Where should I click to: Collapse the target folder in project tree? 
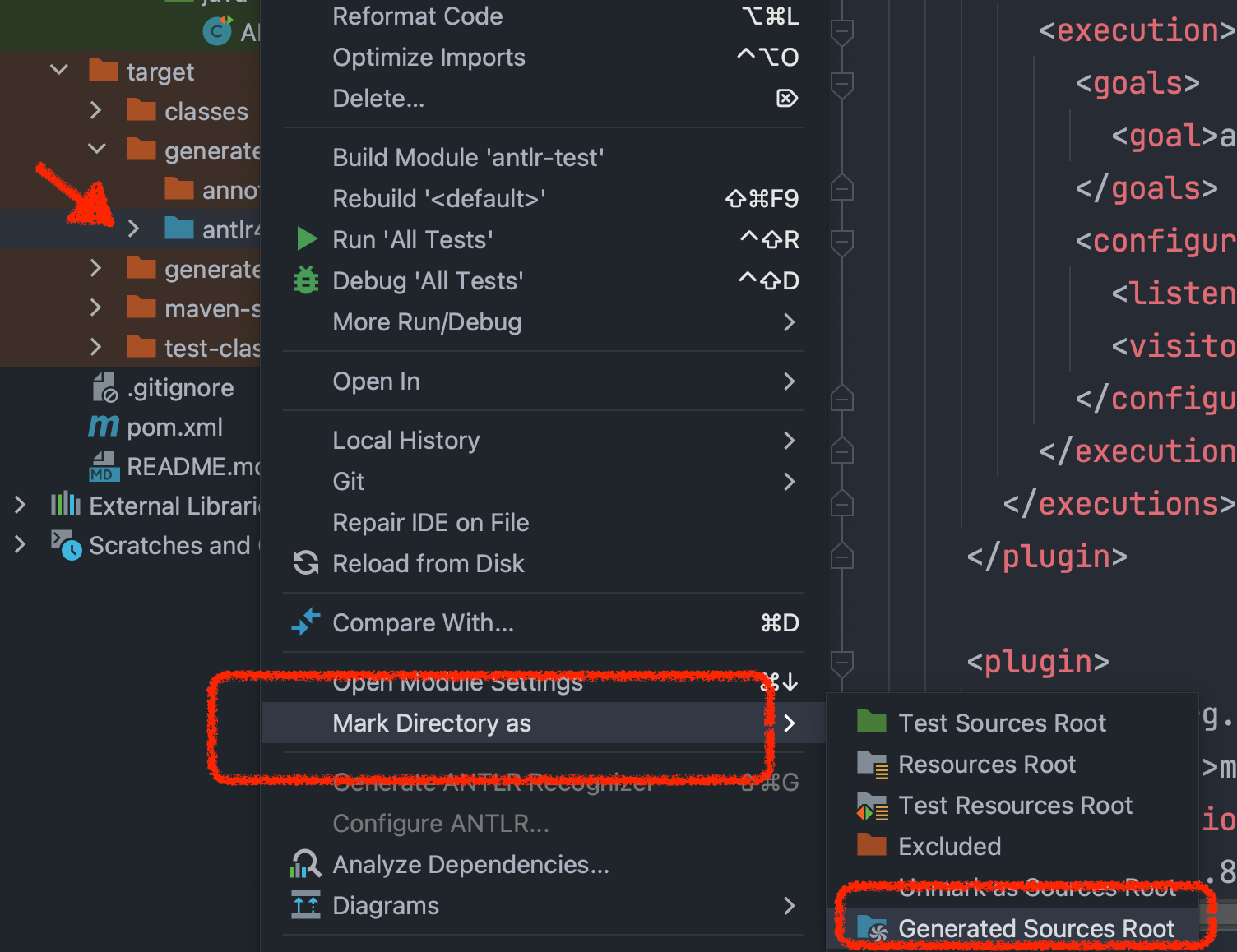click(59, 71)
